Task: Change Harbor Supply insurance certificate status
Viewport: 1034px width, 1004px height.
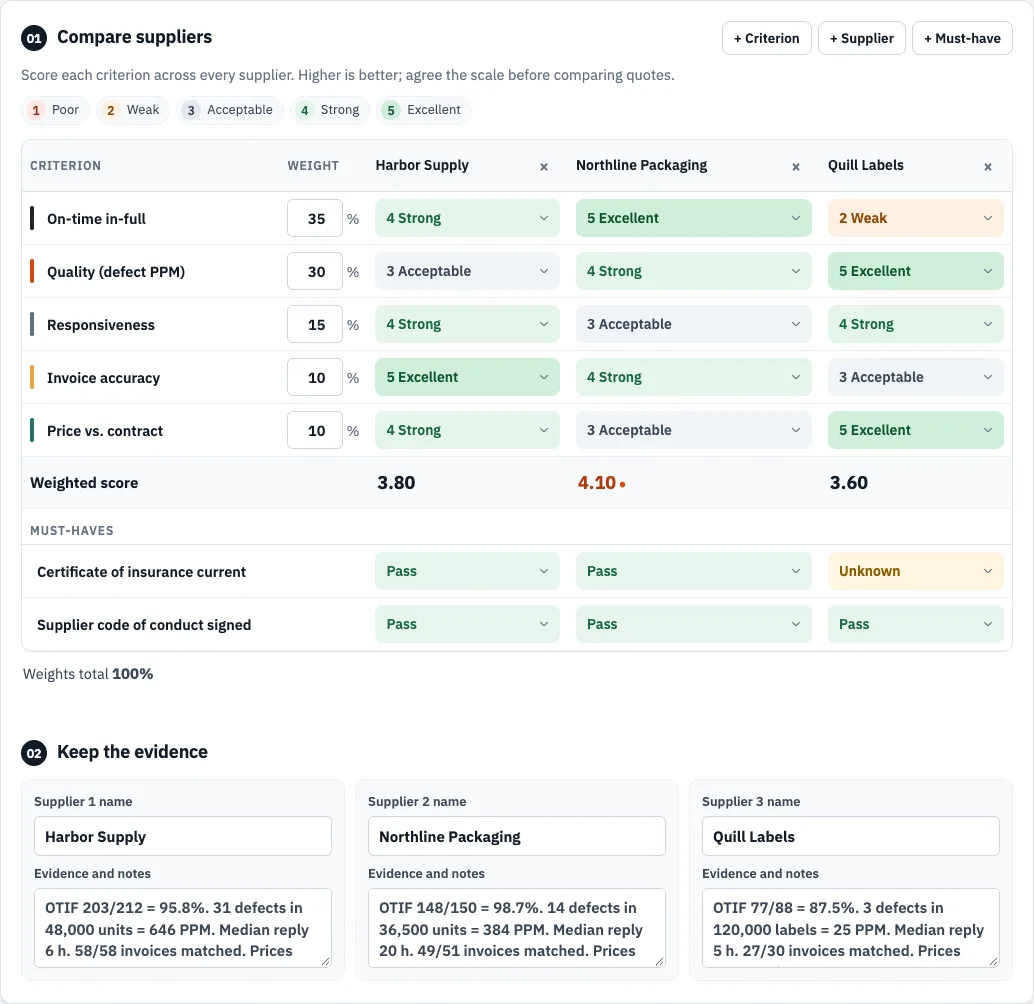Action: [x=467, y=571]
